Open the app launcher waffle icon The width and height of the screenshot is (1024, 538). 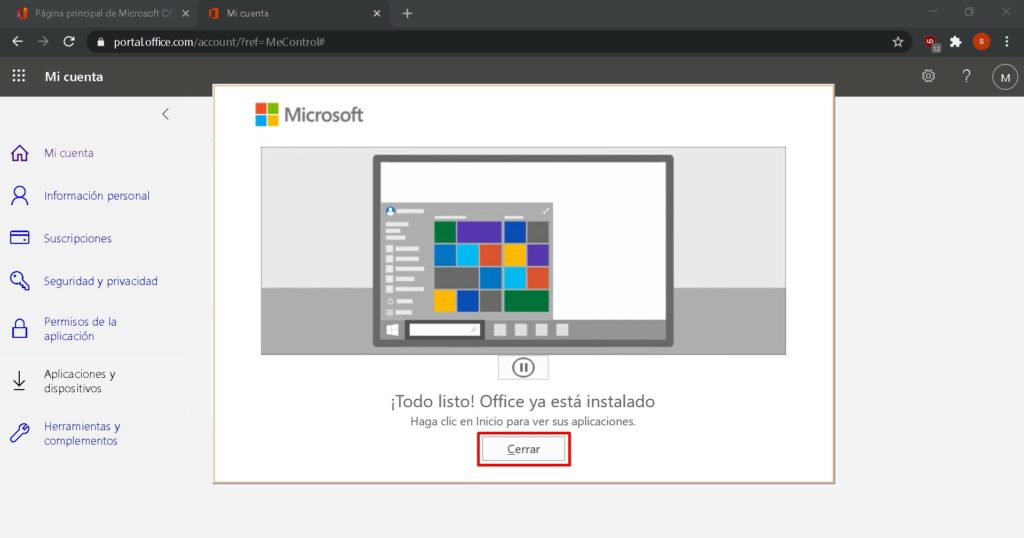pyautogui.click(x=18, y=76)
